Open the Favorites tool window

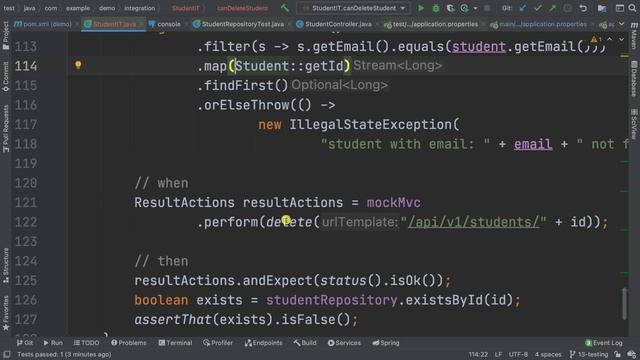[6, 313]
